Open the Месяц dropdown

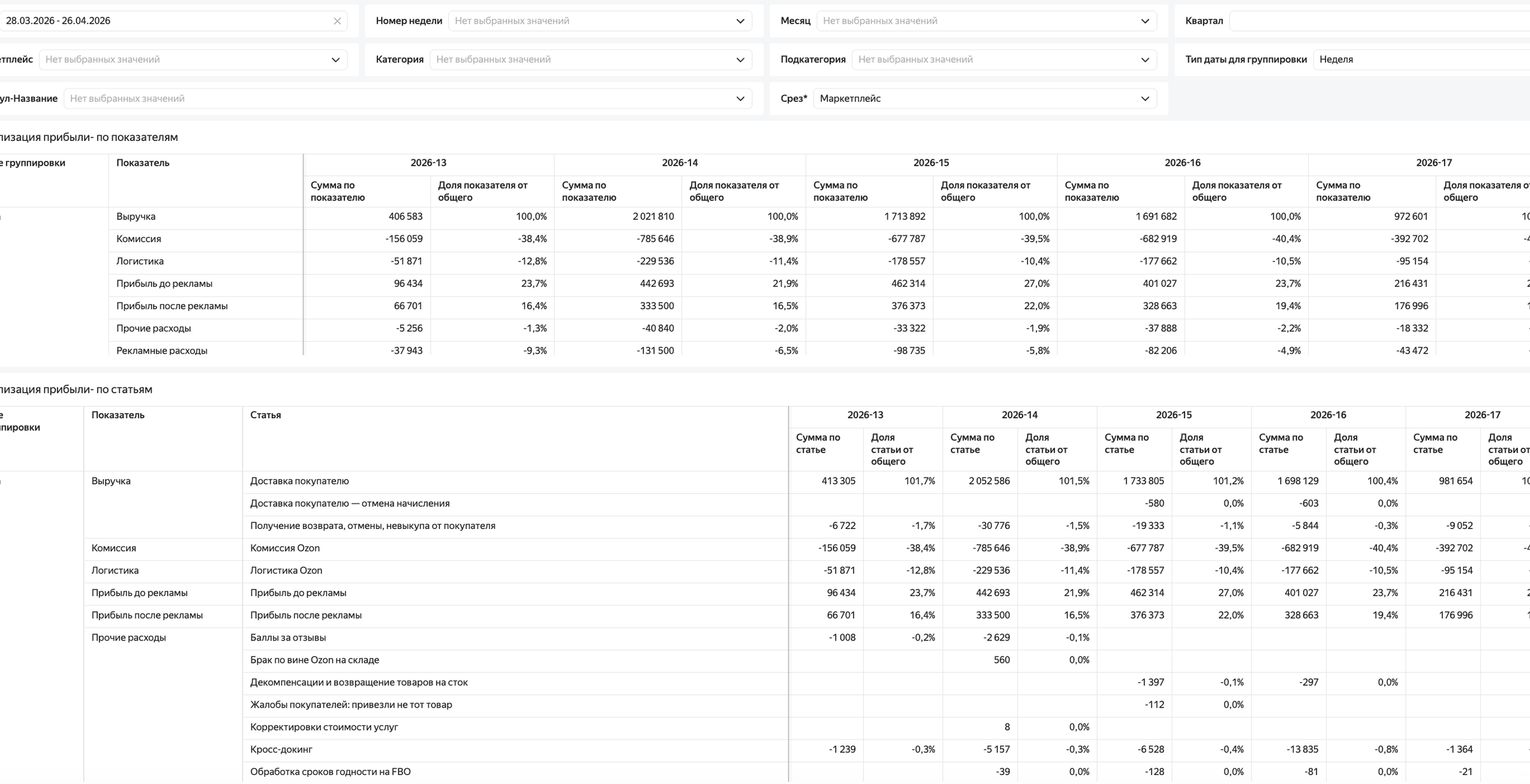pos(986,21)
